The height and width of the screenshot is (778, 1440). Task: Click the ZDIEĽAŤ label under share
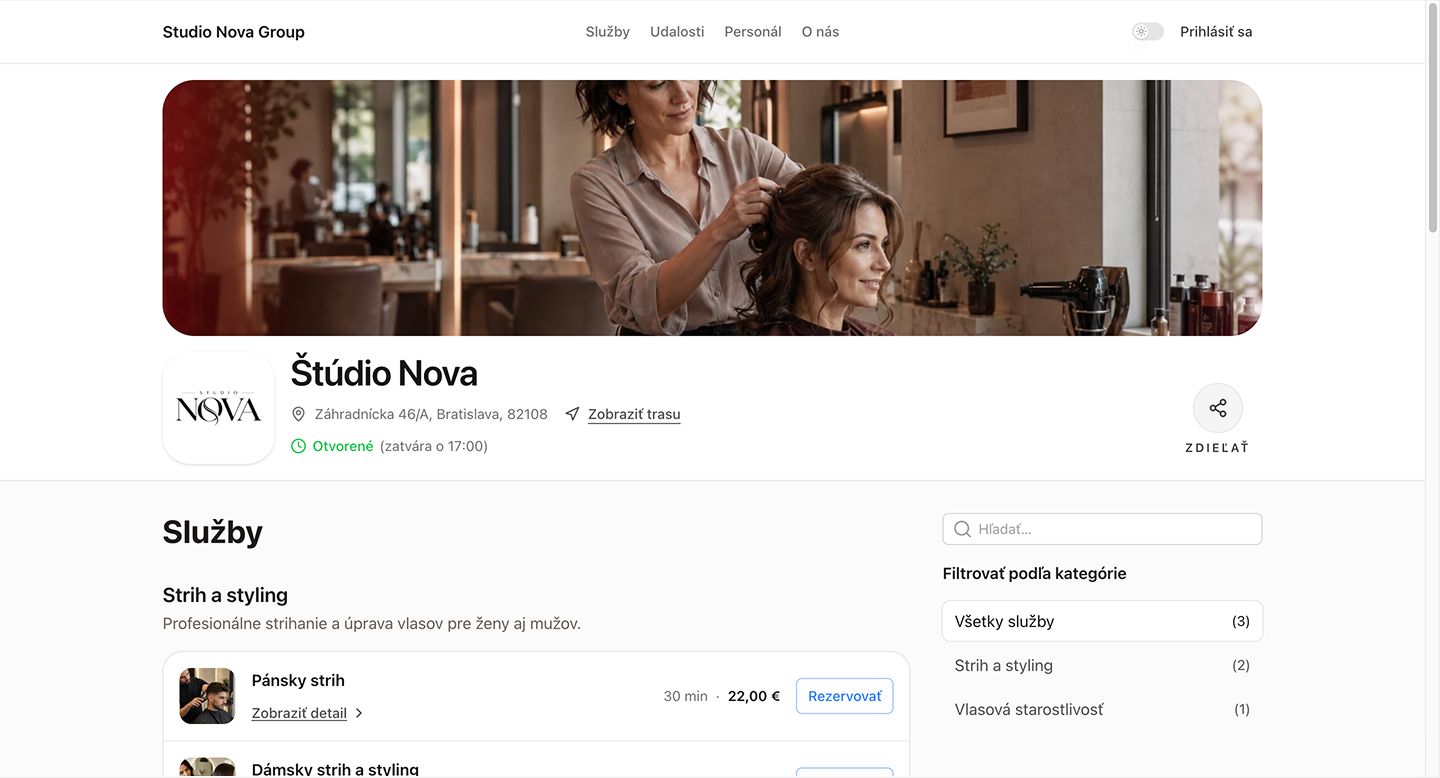1217,447
